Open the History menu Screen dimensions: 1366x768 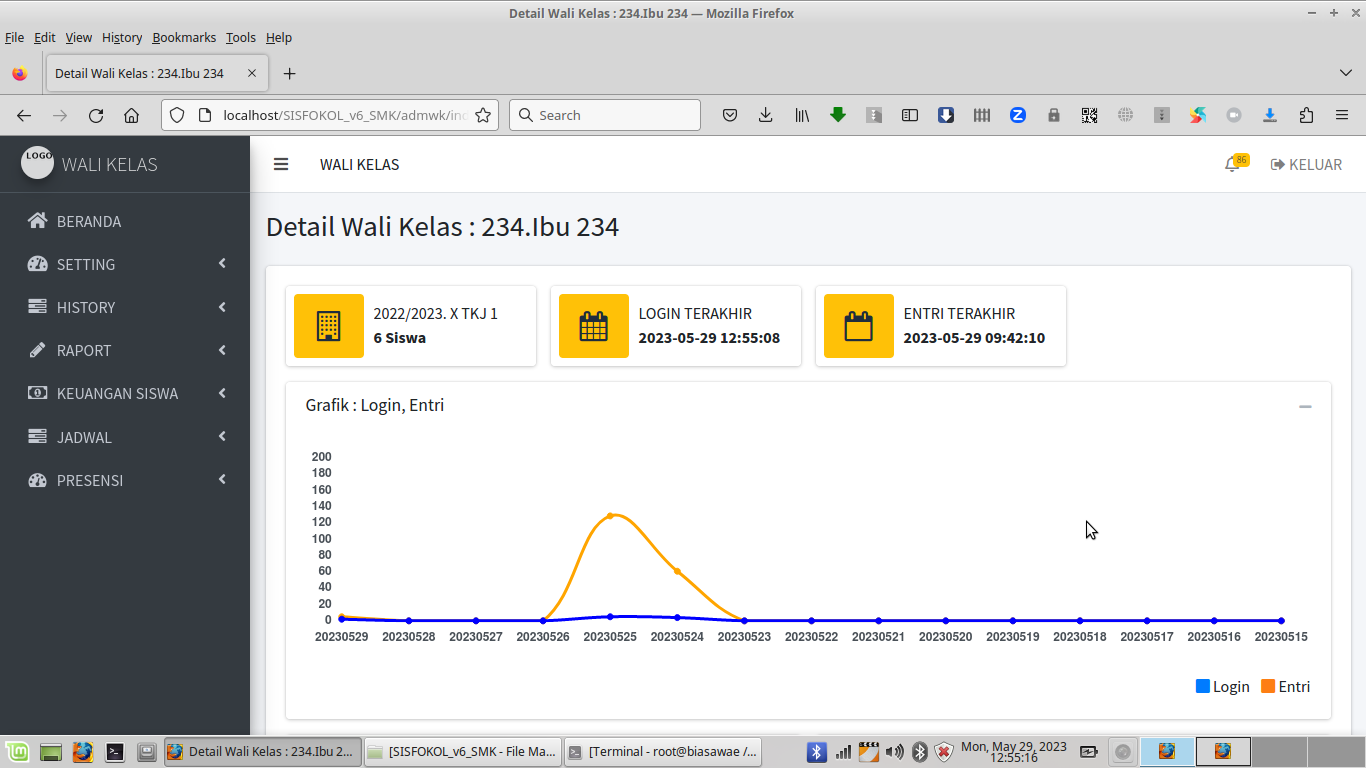[x=122, y=37]
